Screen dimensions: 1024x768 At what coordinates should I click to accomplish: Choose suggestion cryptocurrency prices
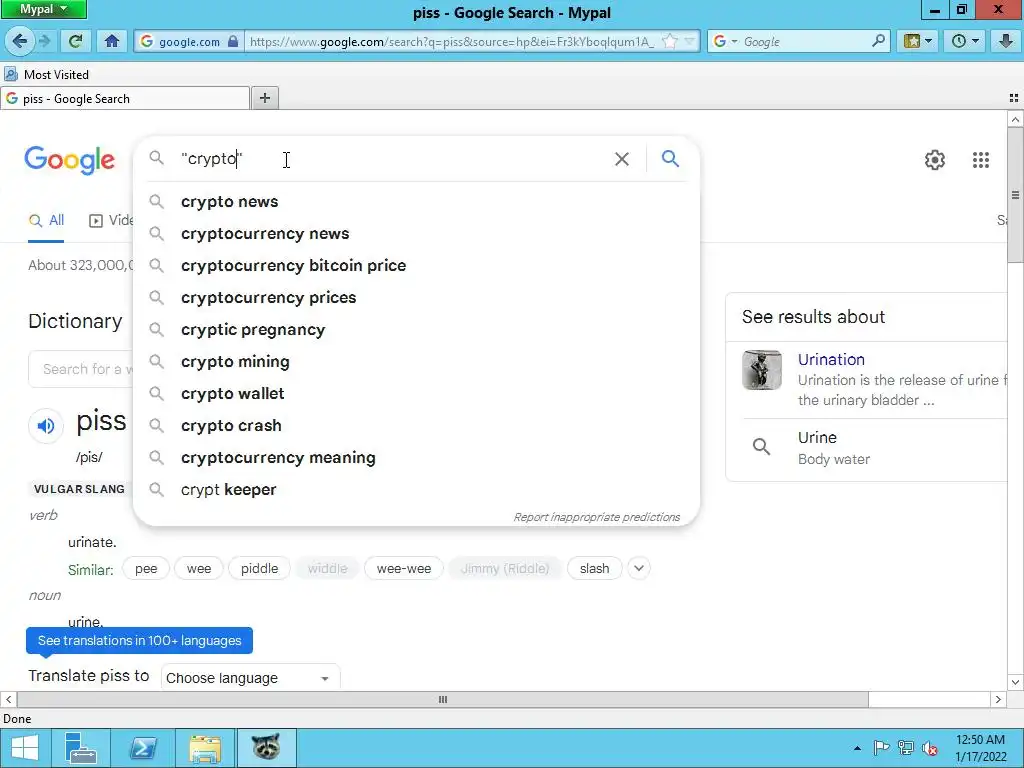coord(416,298)
